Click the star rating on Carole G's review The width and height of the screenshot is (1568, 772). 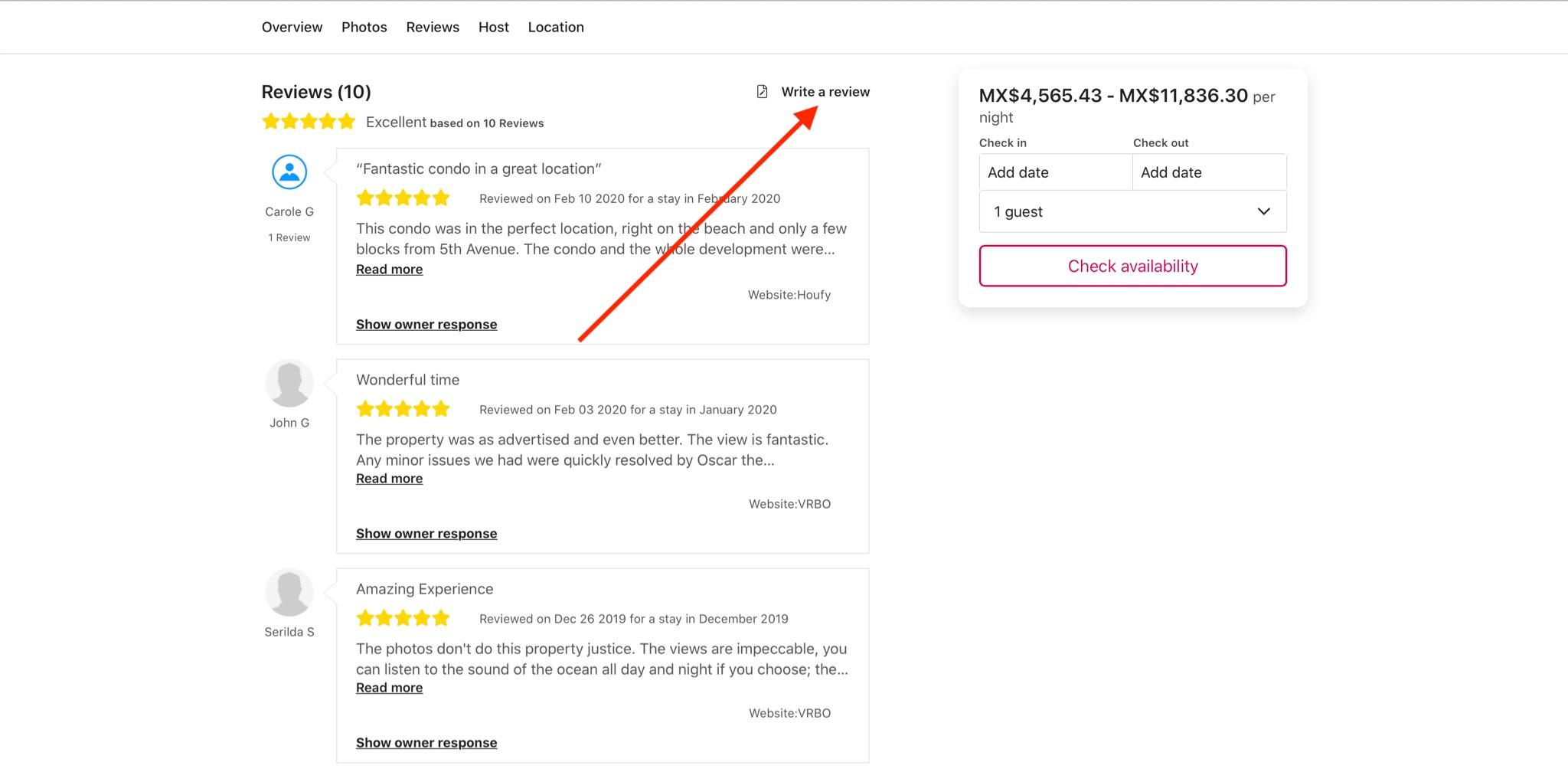click(x=403, y=198)
